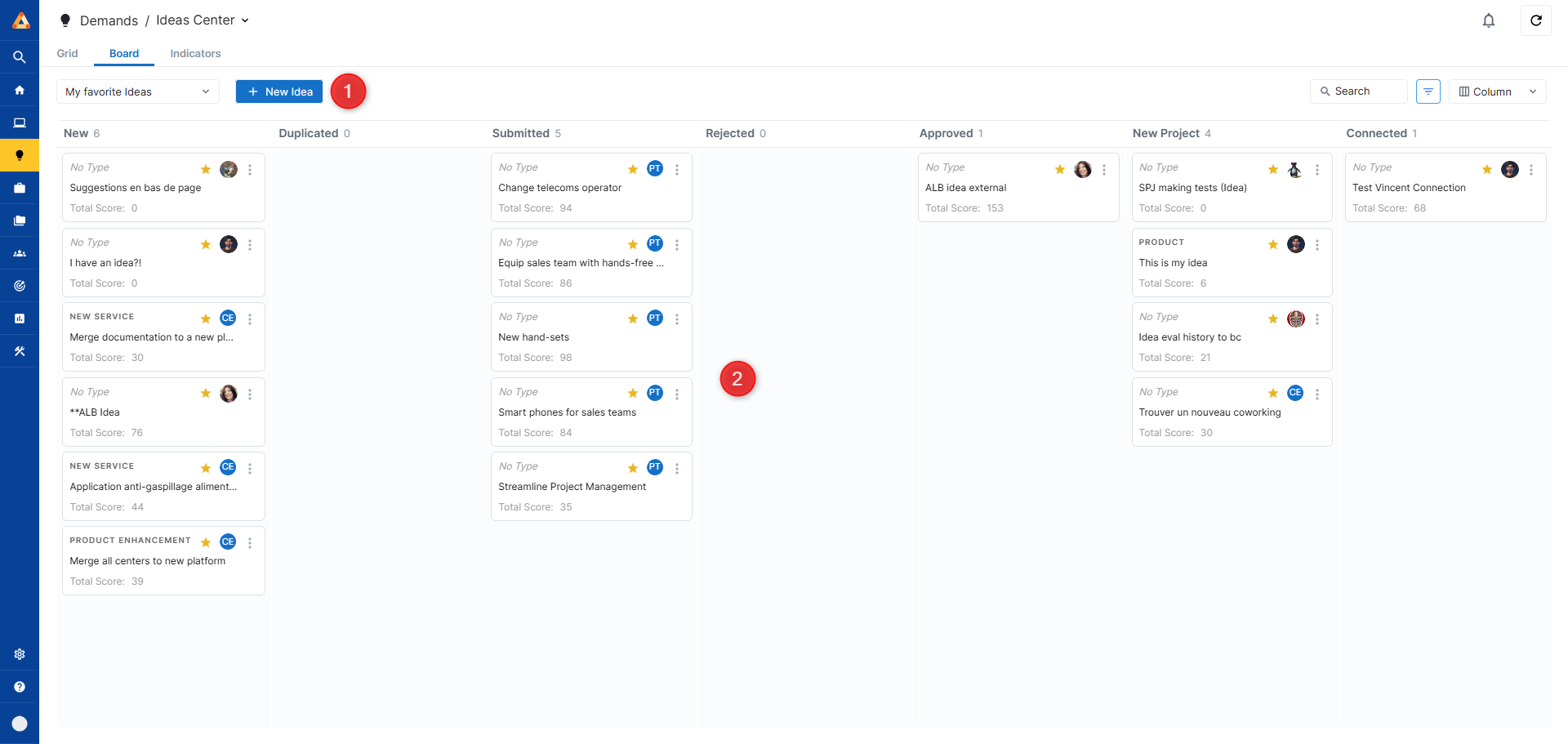
Task: Open the briefcase icon in sidebar
Action: coord(20,188)
